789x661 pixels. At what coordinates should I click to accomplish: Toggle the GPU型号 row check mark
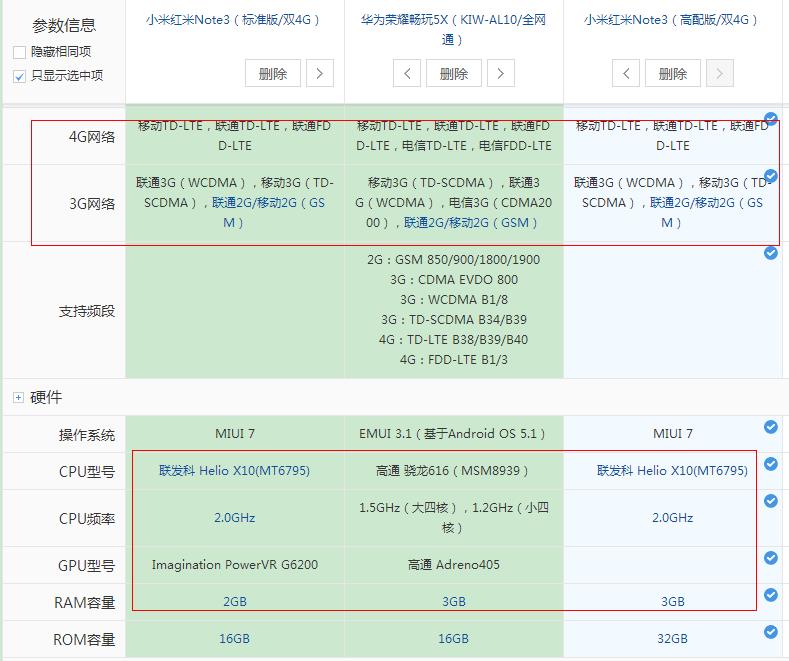pos(770,557)
